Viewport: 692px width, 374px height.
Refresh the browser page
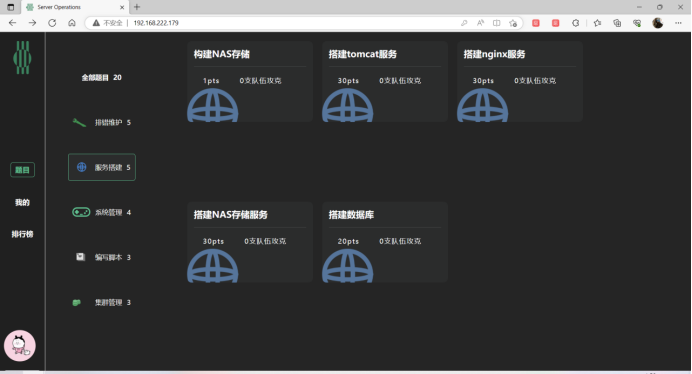click(x=52, y=23)
